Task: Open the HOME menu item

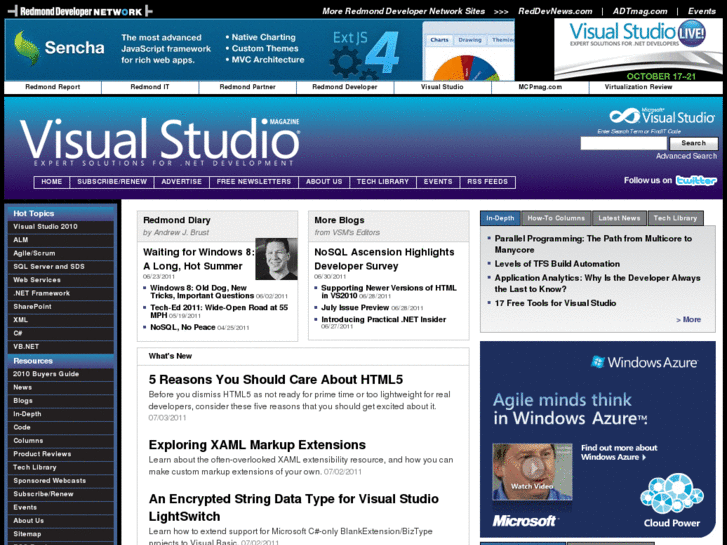Action: pyautogui.click(x=51, y=182)
